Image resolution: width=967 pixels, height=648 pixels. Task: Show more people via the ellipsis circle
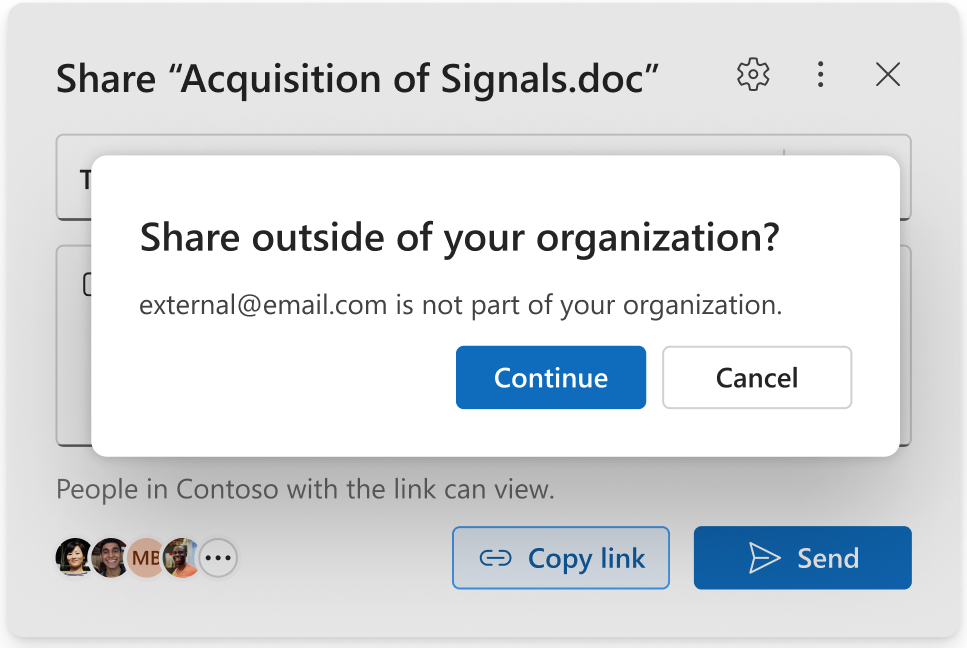point(218,558)
